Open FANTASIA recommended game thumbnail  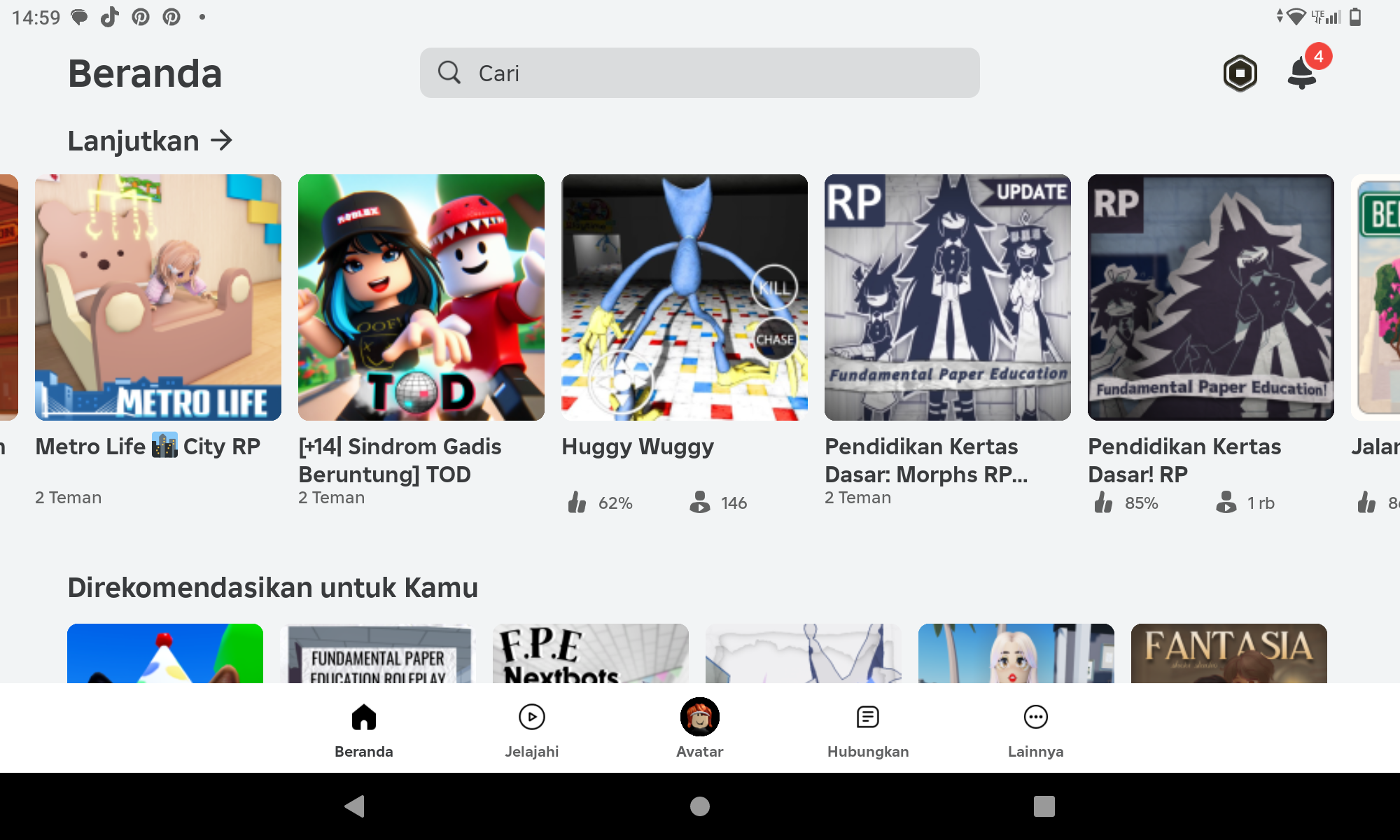tap(1228, 652)
